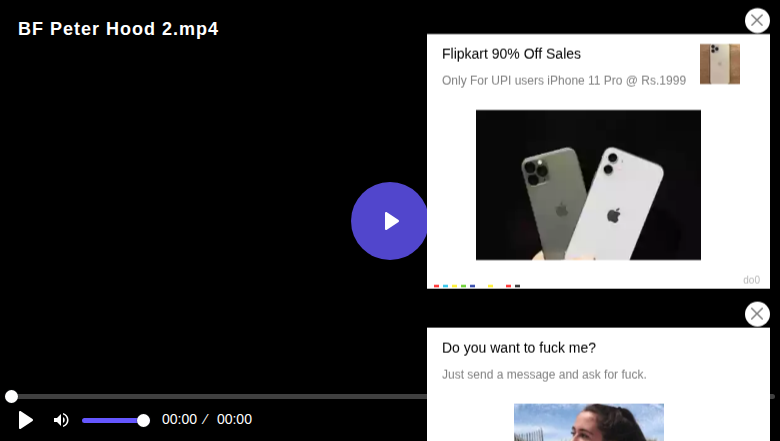
Task: Click the second ad's headline text
Action: point(519,348)
